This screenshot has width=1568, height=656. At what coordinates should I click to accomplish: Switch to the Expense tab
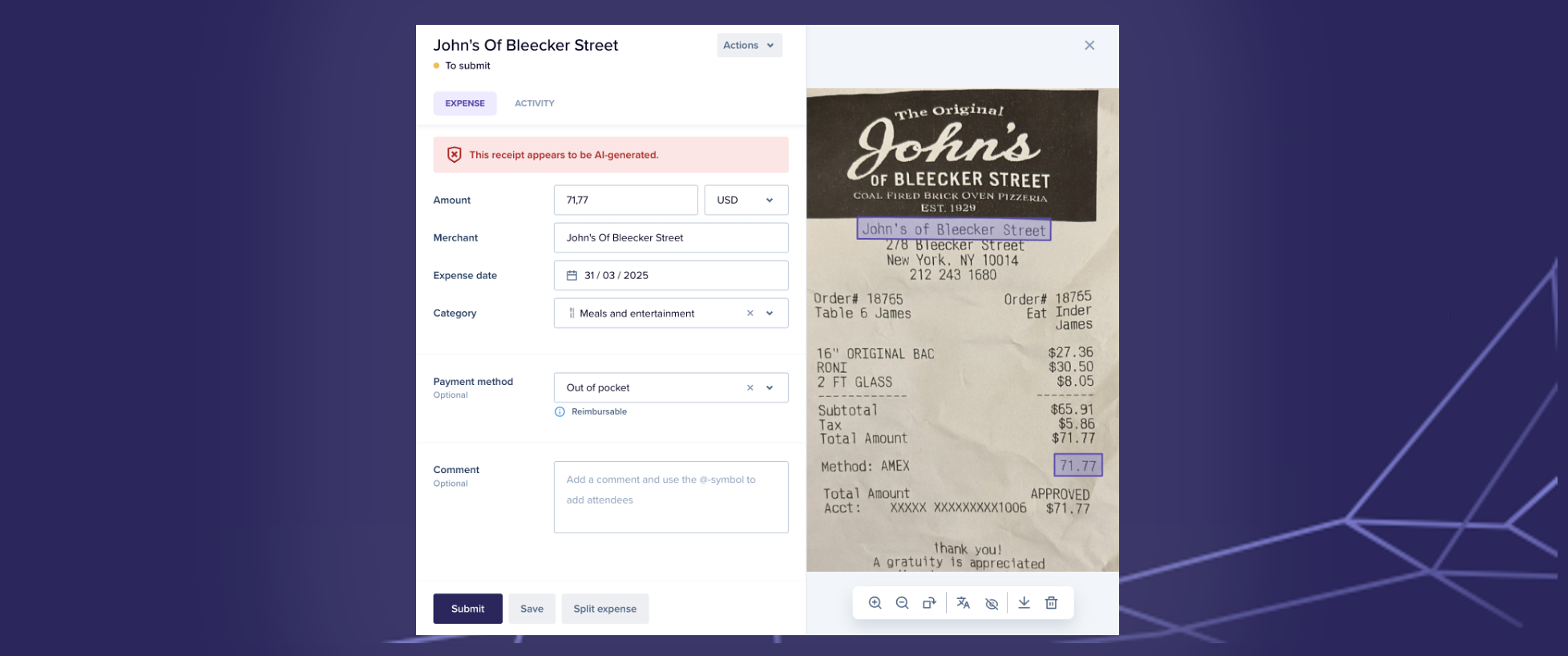point(465,103)
